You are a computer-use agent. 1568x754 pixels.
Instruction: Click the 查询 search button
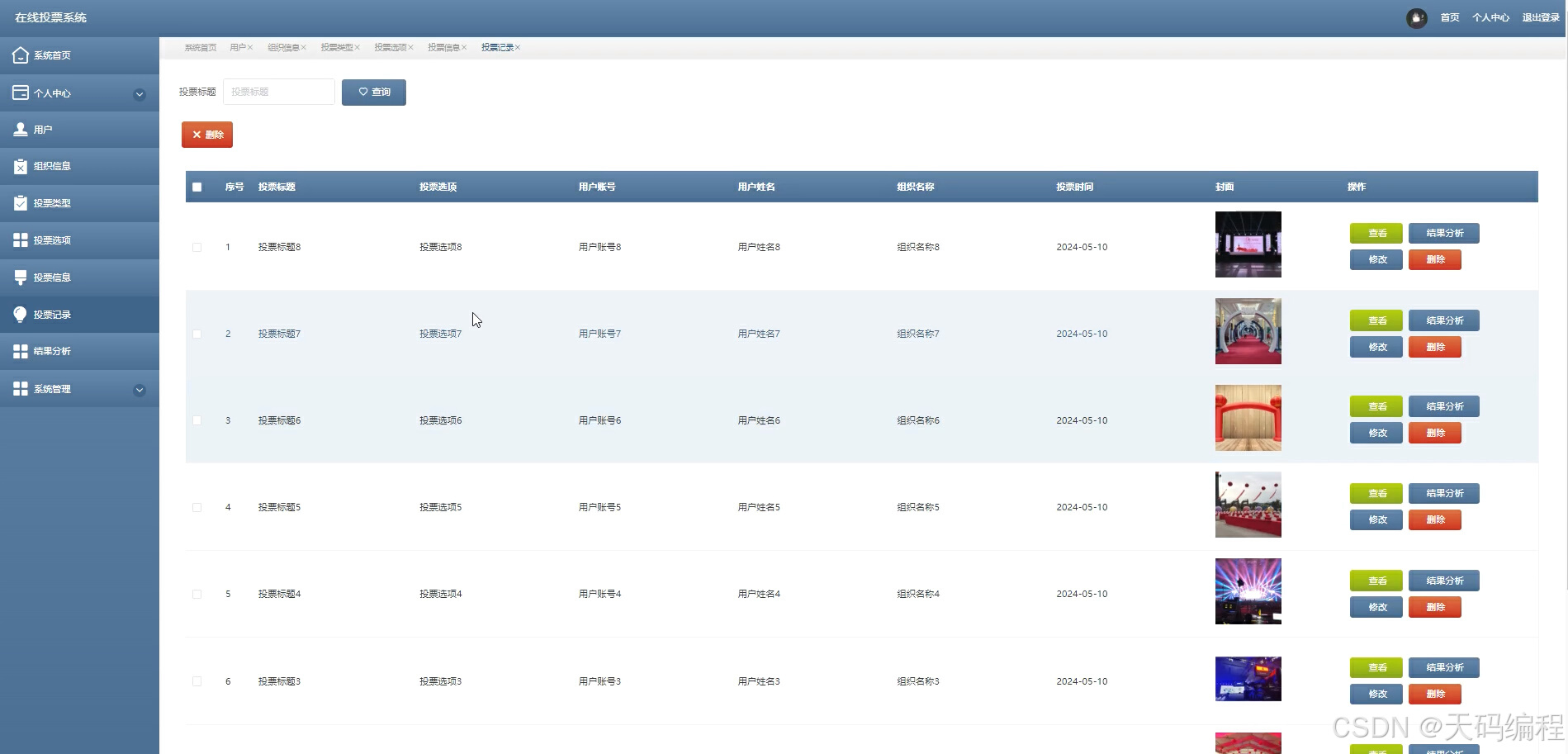point(374,92)
